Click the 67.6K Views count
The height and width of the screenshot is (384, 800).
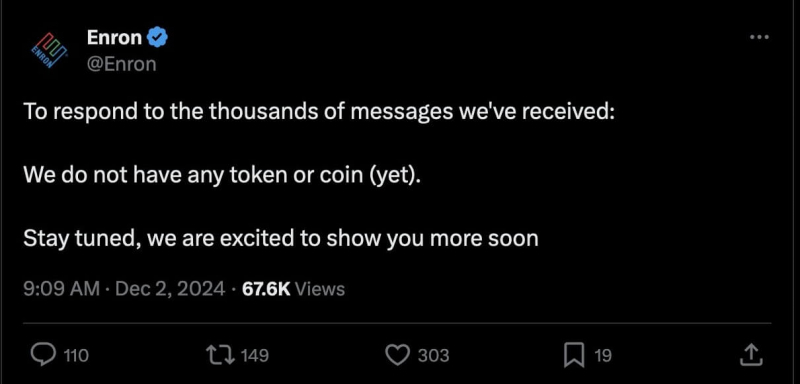tap(293, 289)
